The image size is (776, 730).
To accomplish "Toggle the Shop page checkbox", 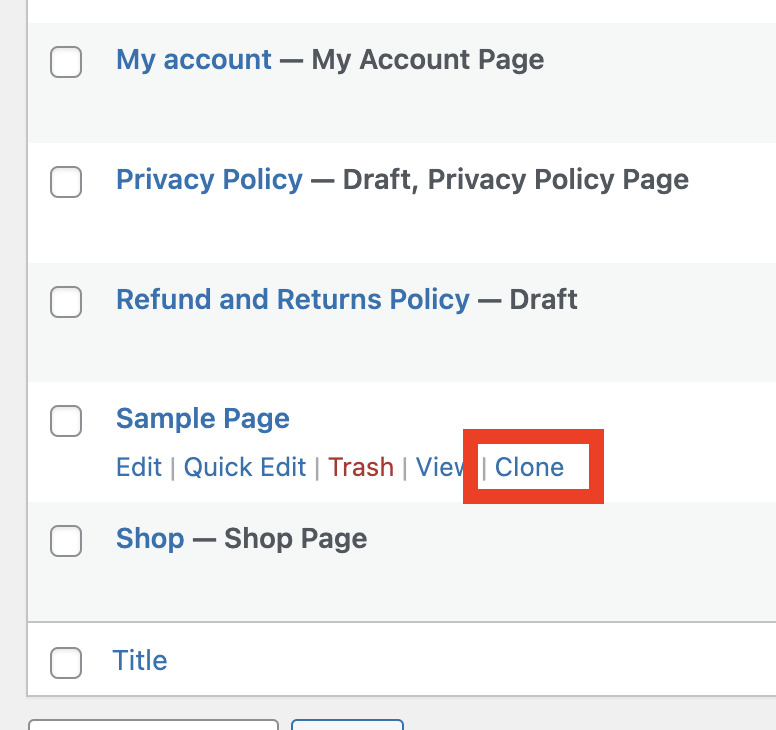I will tap(66, 541).
